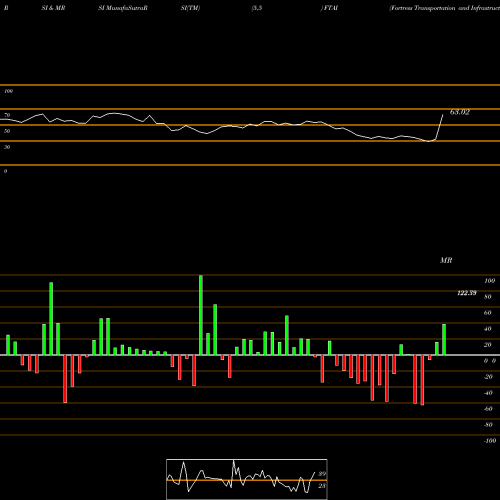Click the -20 label on MR axis
Screen dimensions: 500x500
point(488,377)
